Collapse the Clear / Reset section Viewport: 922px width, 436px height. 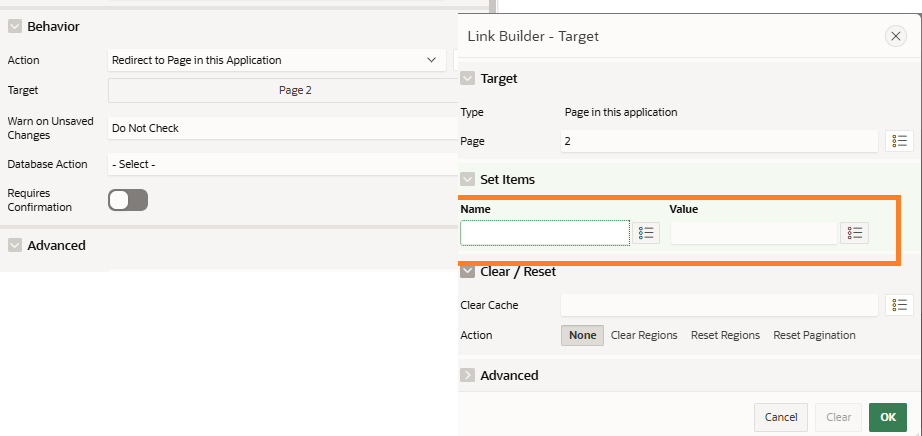(467, 271)
